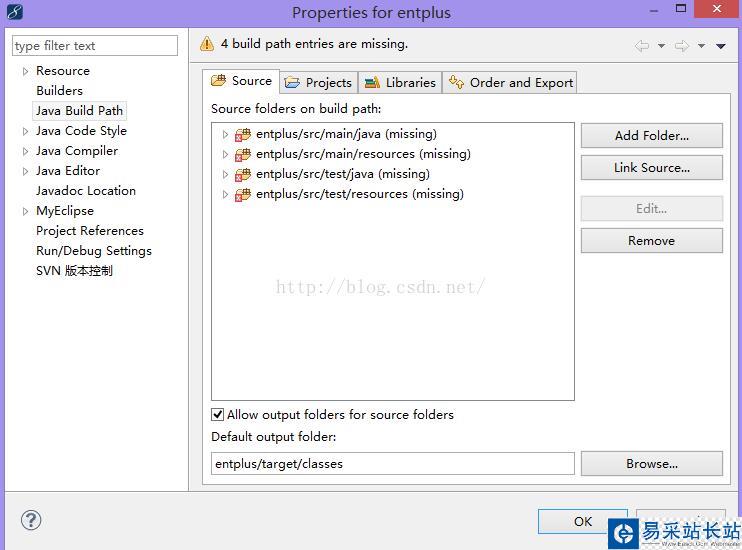Click the Add Folder... button
This screenshot has width=742, height=550.
651,136
